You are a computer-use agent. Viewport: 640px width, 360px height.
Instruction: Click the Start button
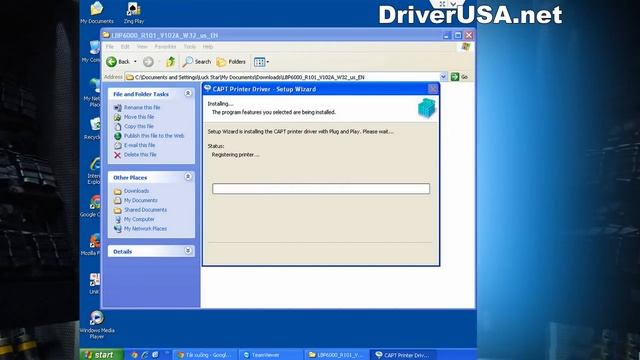click(x=101, y=355)
